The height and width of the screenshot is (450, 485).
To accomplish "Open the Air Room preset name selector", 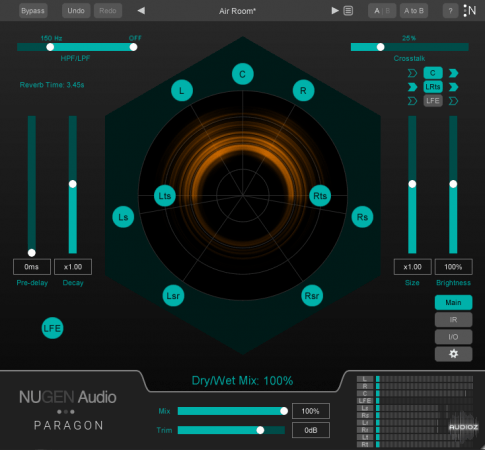I will coord(237,11).
